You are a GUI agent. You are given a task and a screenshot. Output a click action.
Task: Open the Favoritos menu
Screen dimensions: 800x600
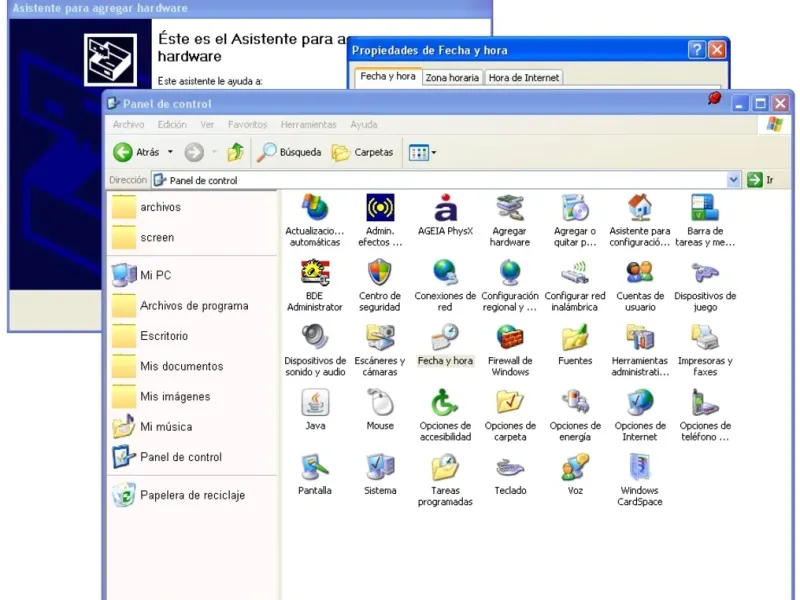[247, 124]
